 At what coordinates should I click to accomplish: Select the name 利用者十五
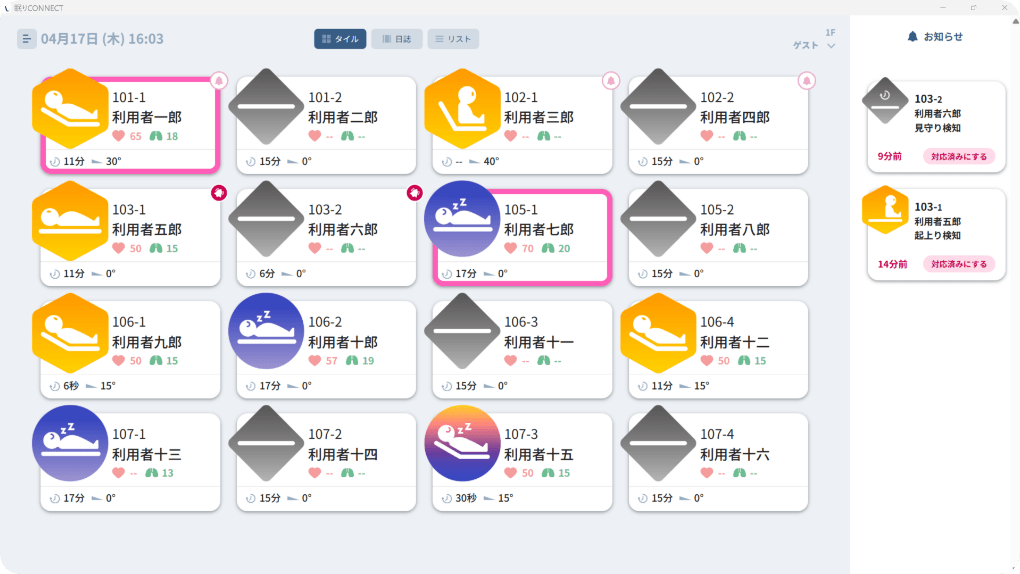click(539, 454)
